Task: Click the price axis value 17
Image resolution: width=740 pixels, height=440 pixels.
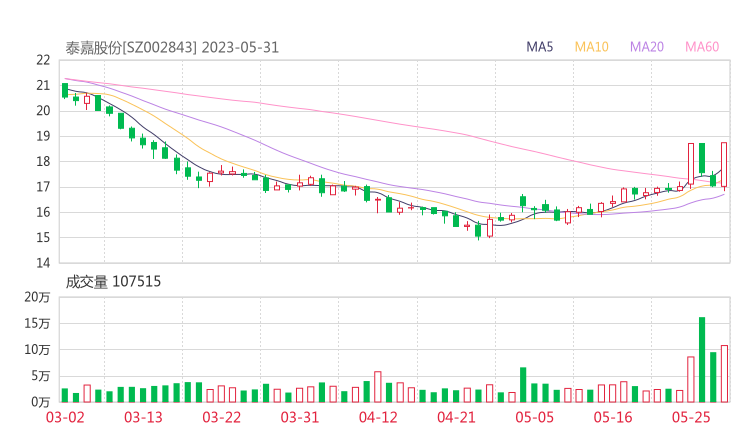Action: pos(43,187)
